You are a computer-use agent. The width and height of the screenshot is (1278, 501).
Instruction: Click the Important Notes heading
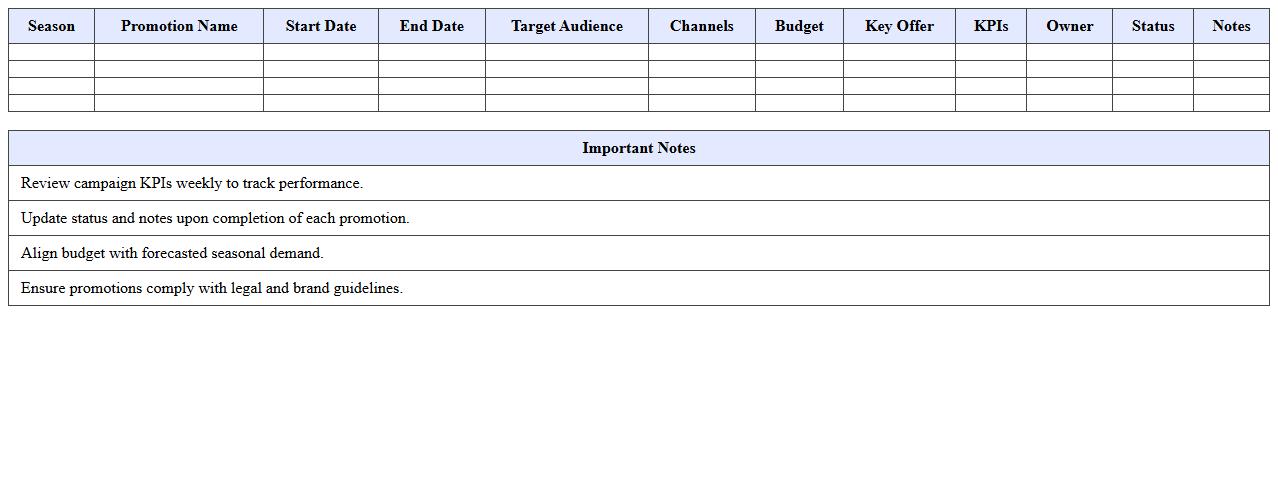click(639, 148)
